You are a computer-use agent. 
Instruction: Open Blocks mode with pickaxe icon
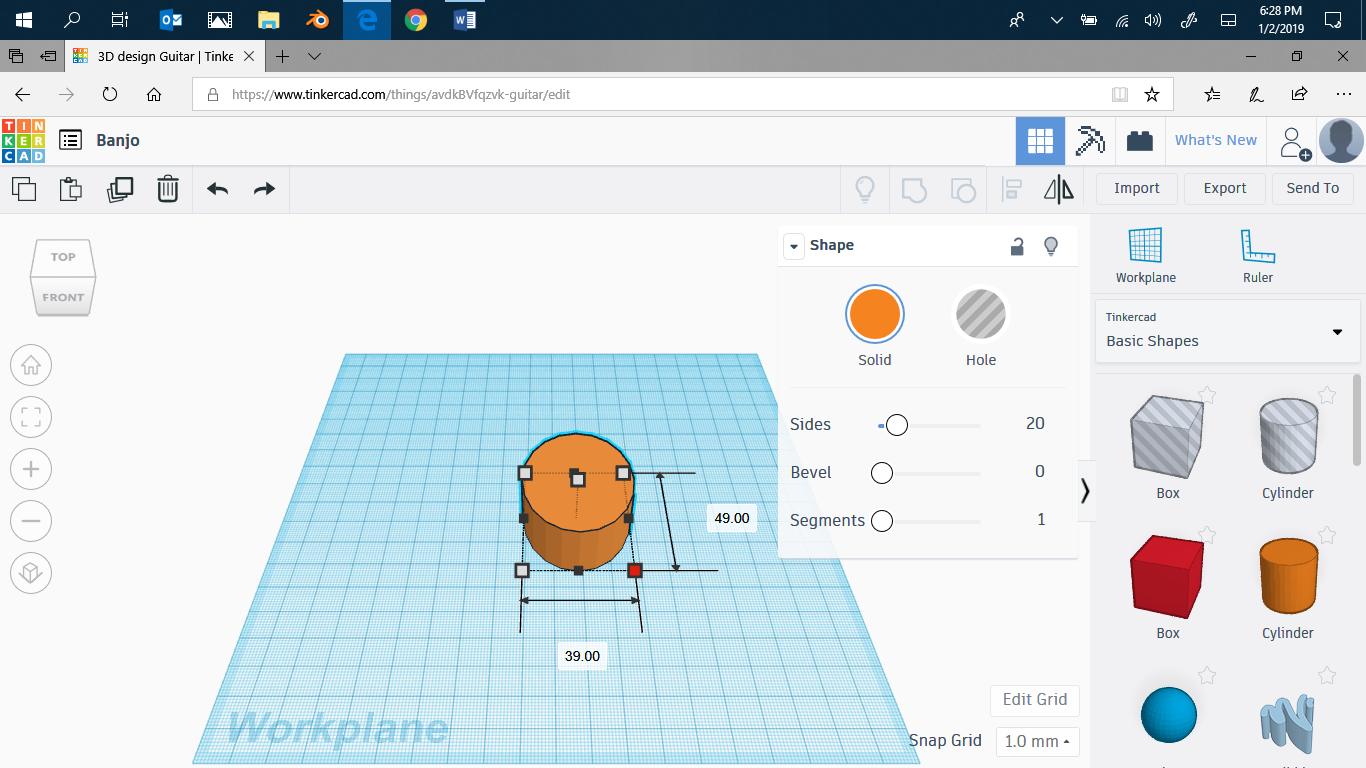[x=1089, y=141]
